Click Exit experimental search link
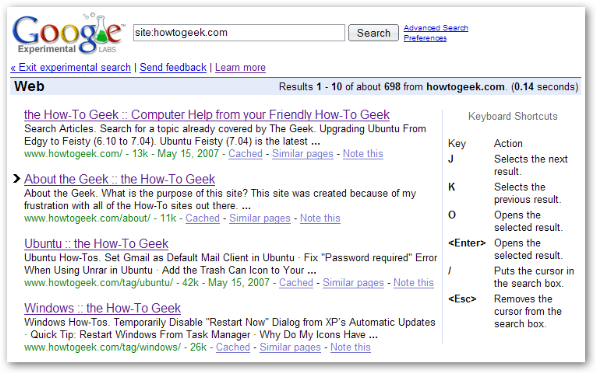Image resolution: width=596 pixels, height=373 pixels. [x=71, y=67]
